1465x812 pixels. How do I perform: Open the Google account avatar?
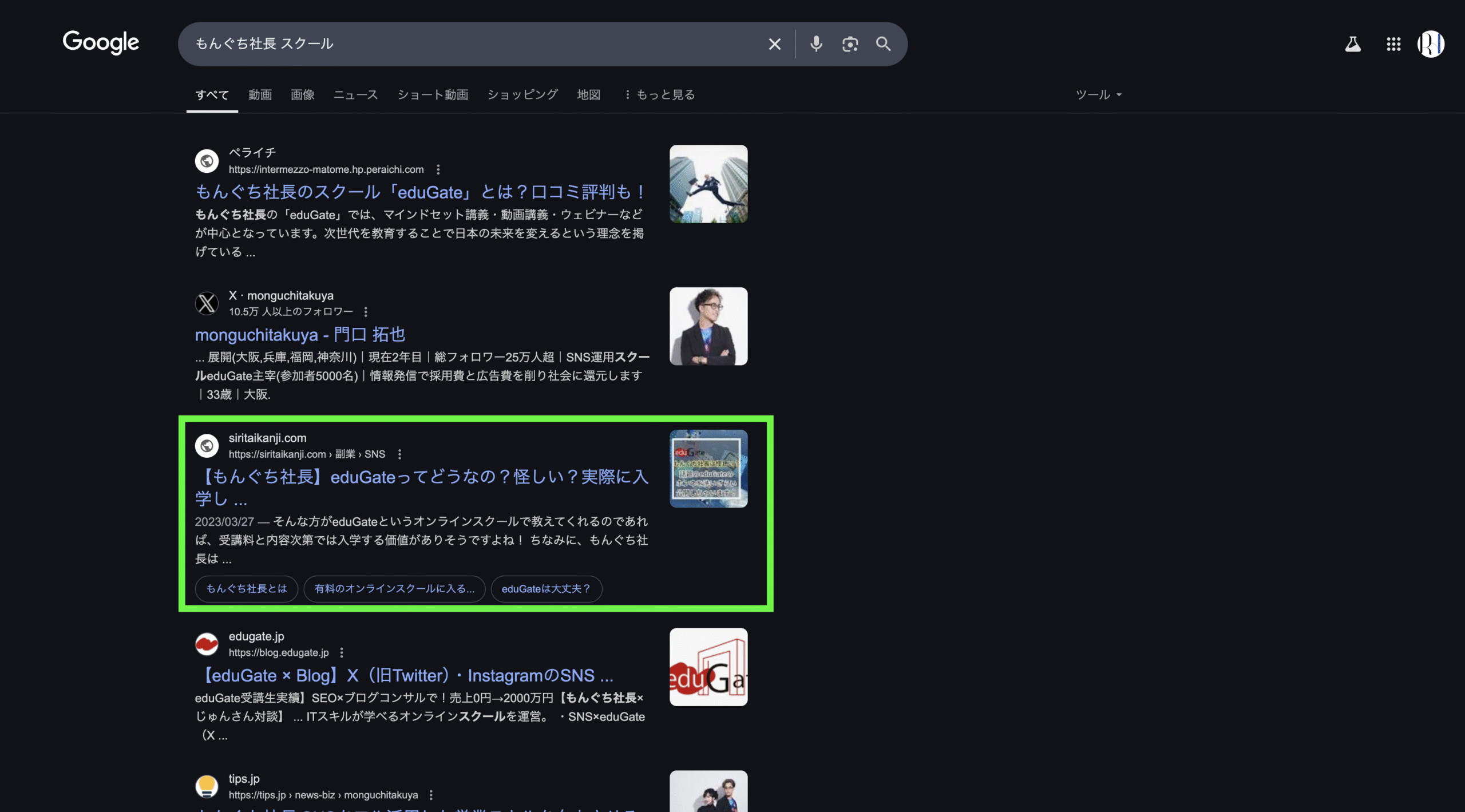1431,44
